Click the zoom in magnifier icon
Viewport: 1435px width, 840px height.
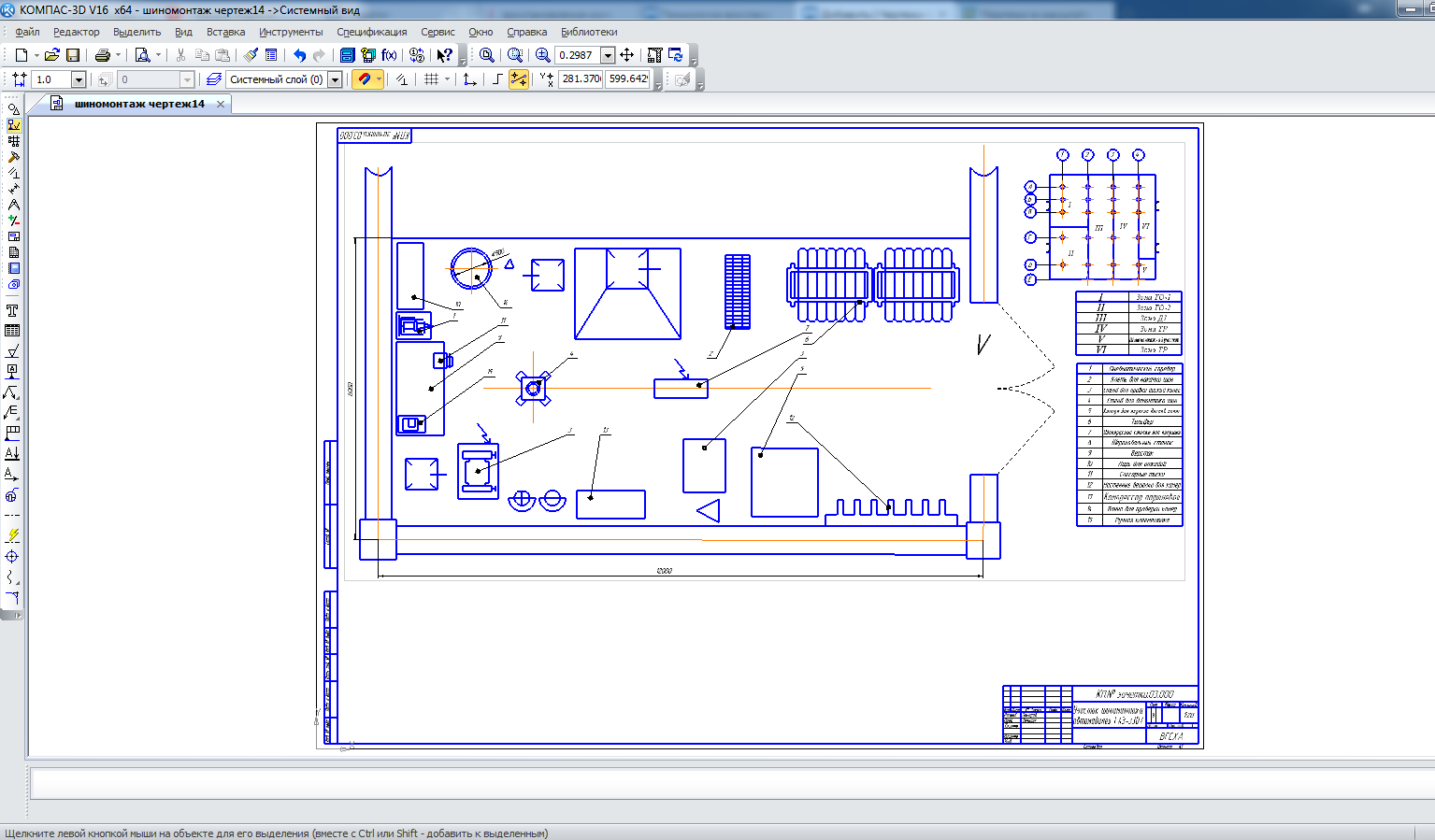[x=543, y=55]
